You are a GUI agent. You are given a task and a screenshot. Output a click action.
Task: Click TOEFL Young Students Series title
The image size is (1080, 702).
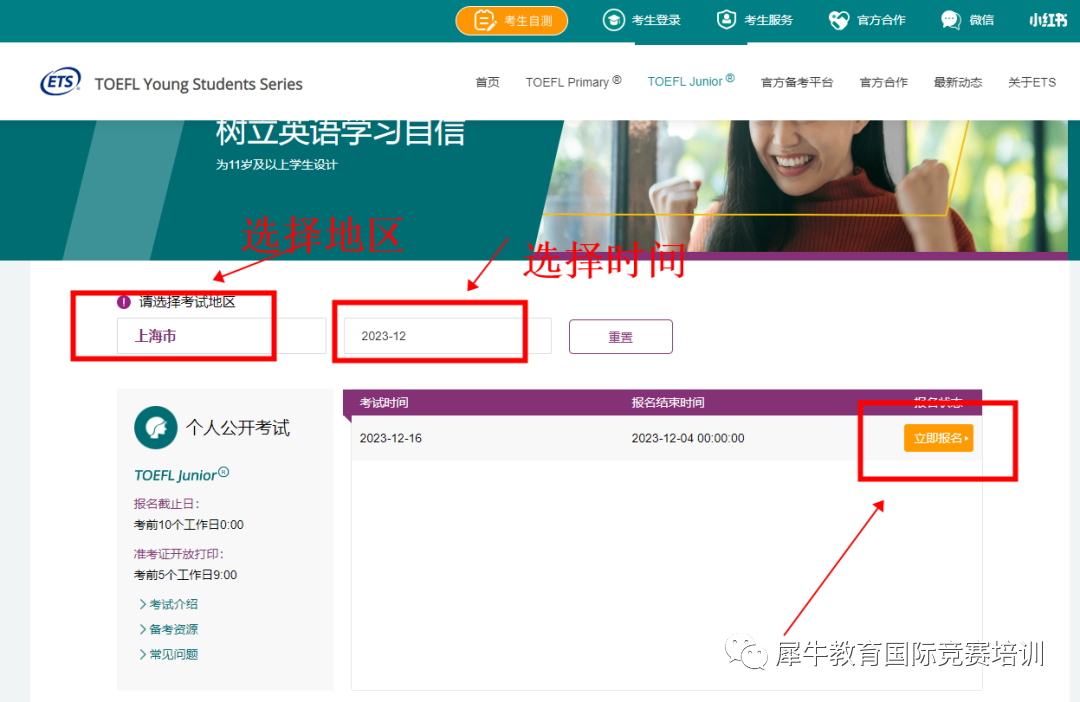pyautogui.click(x=198, y=84)
